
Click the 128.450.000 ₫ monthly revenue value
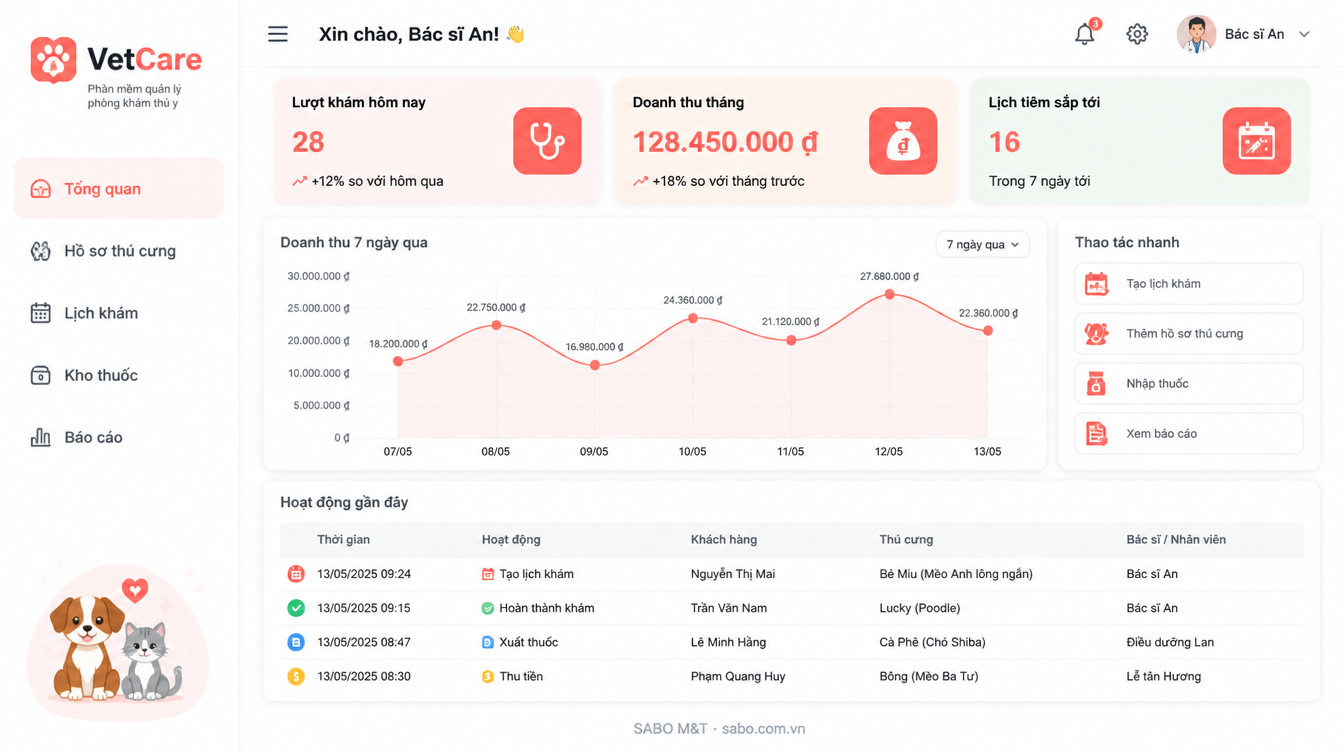[x=725, y=142]
